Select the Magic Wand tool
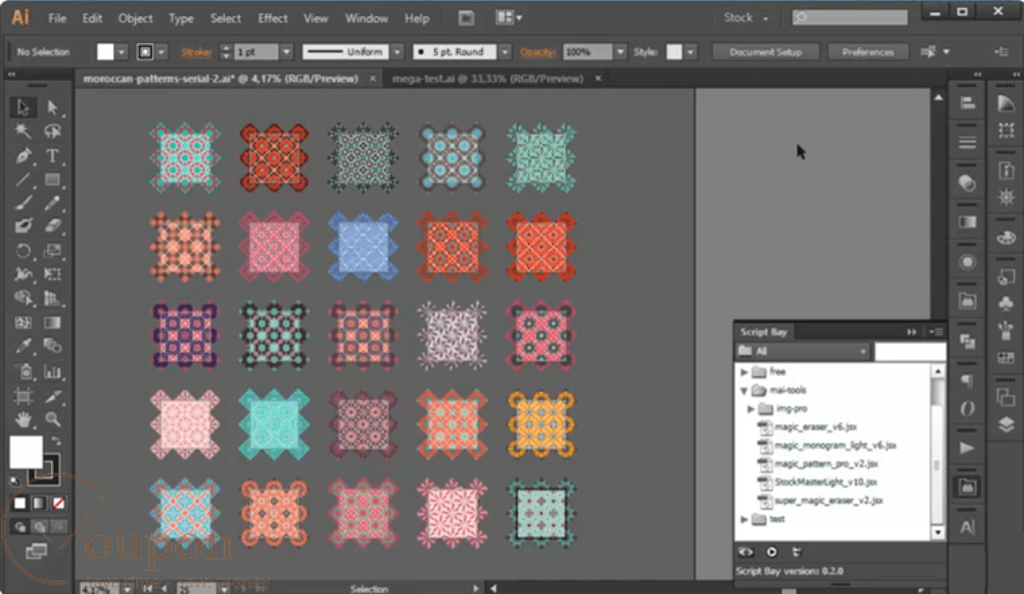The image size is (1024, 594). 23,131
